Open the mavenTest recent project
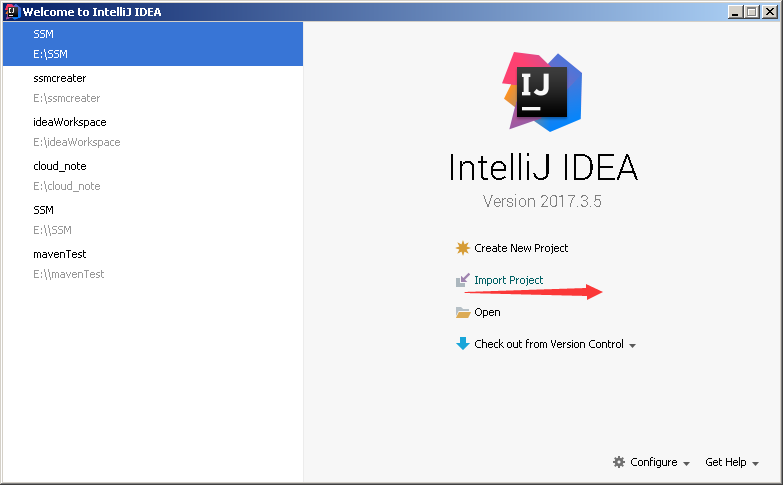 click(153, 264)
